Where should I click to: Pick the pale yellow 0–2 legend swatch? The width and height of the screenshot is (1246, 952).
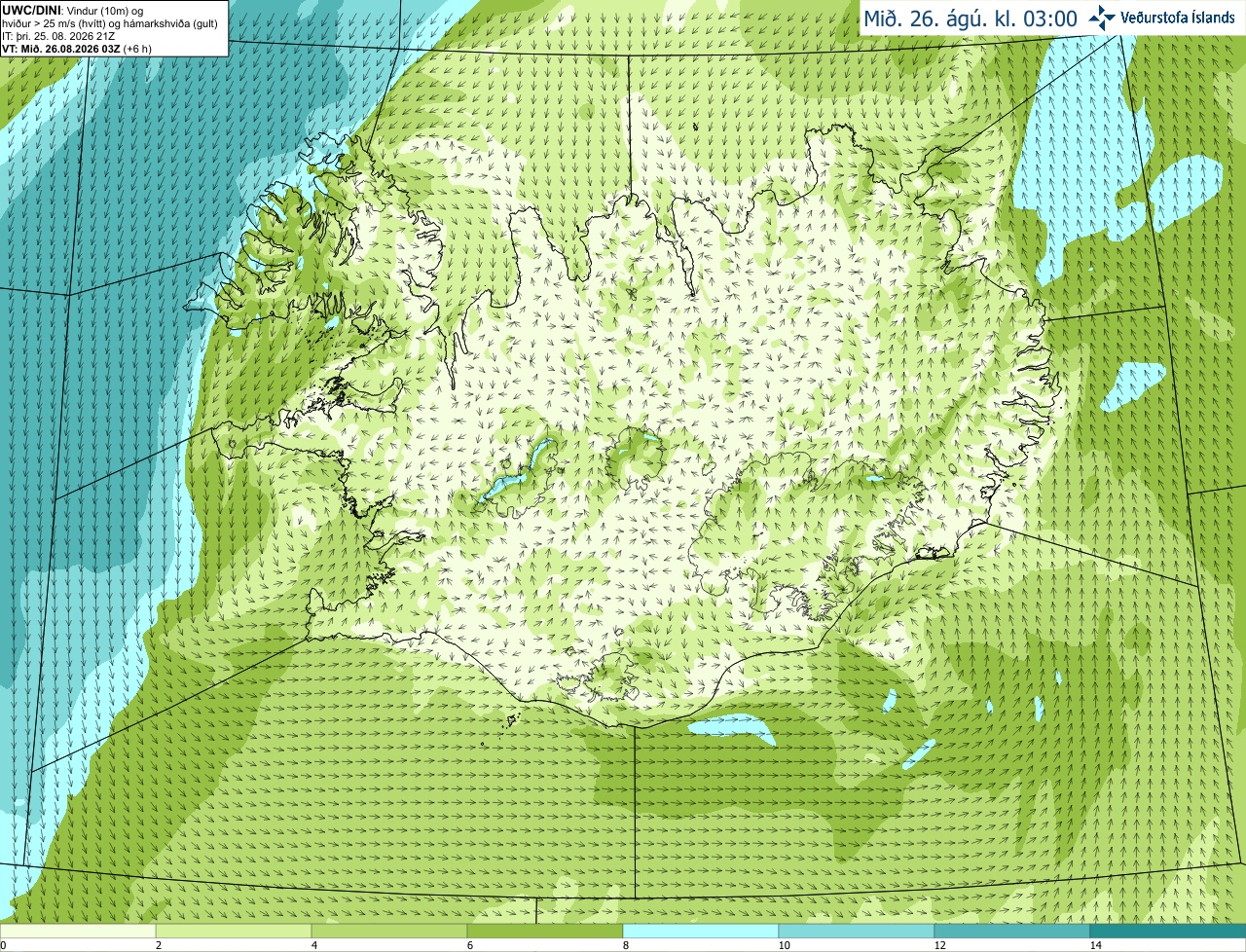pyautogui.click(x=78, y=931)
